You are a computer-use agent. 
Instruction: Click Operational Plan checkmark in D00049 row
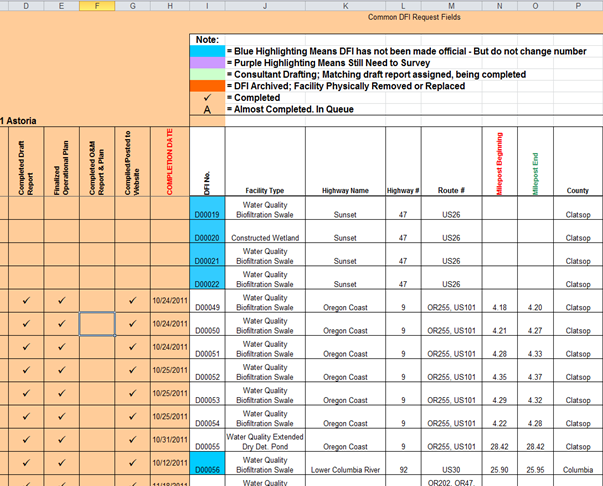(x=62, y=301)
